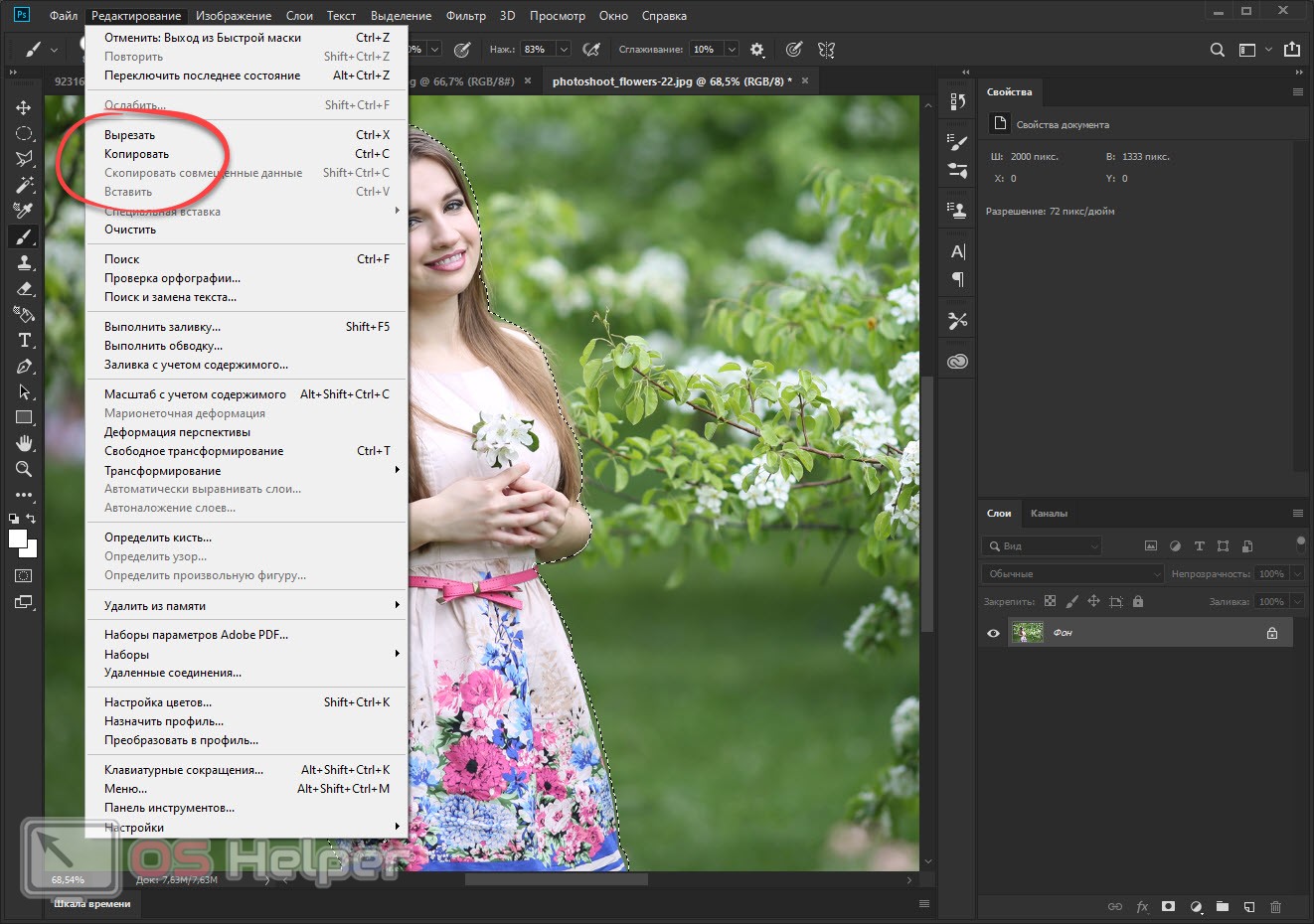
Task: Select the Eraser tool
Action: point(24,288)
